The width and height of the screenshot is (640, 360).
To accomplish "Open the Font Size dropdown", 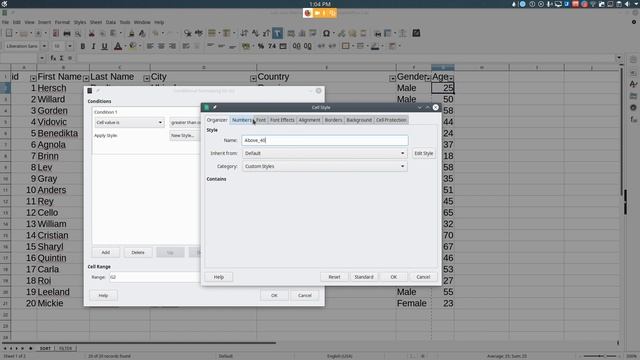I will coord(70,46).
